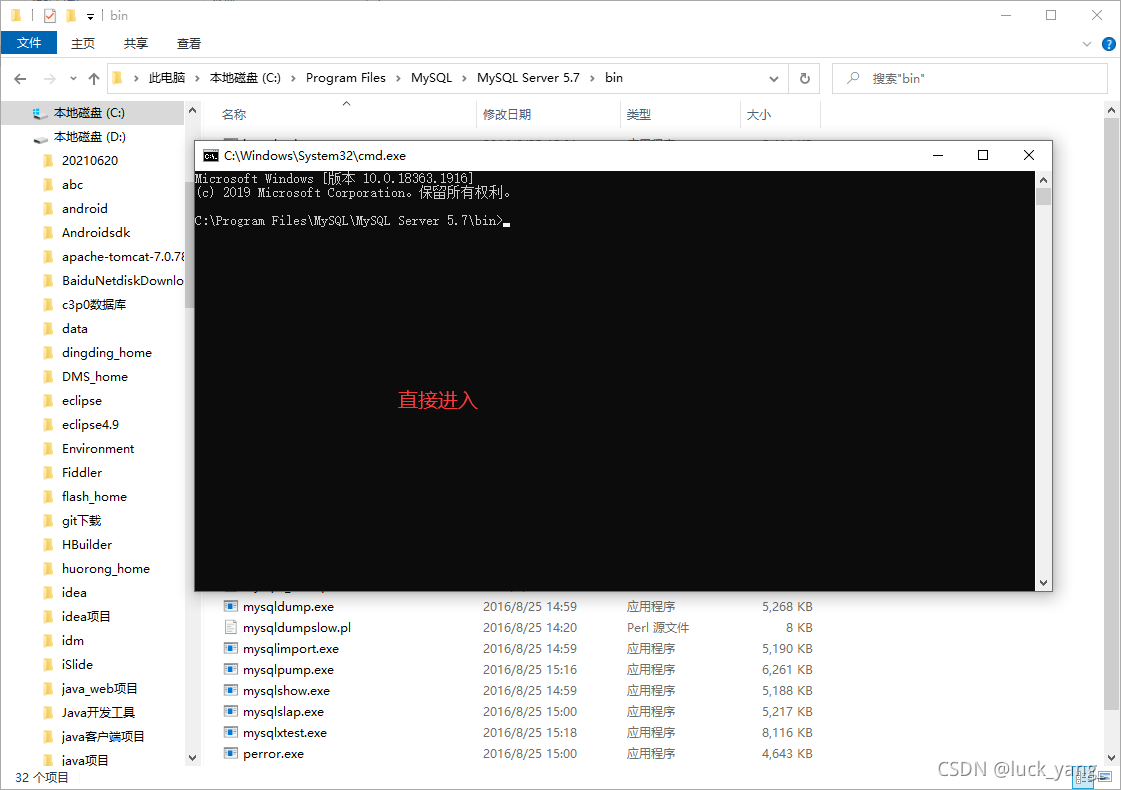Click the Back navigation arrow

(x=20, y=79)
